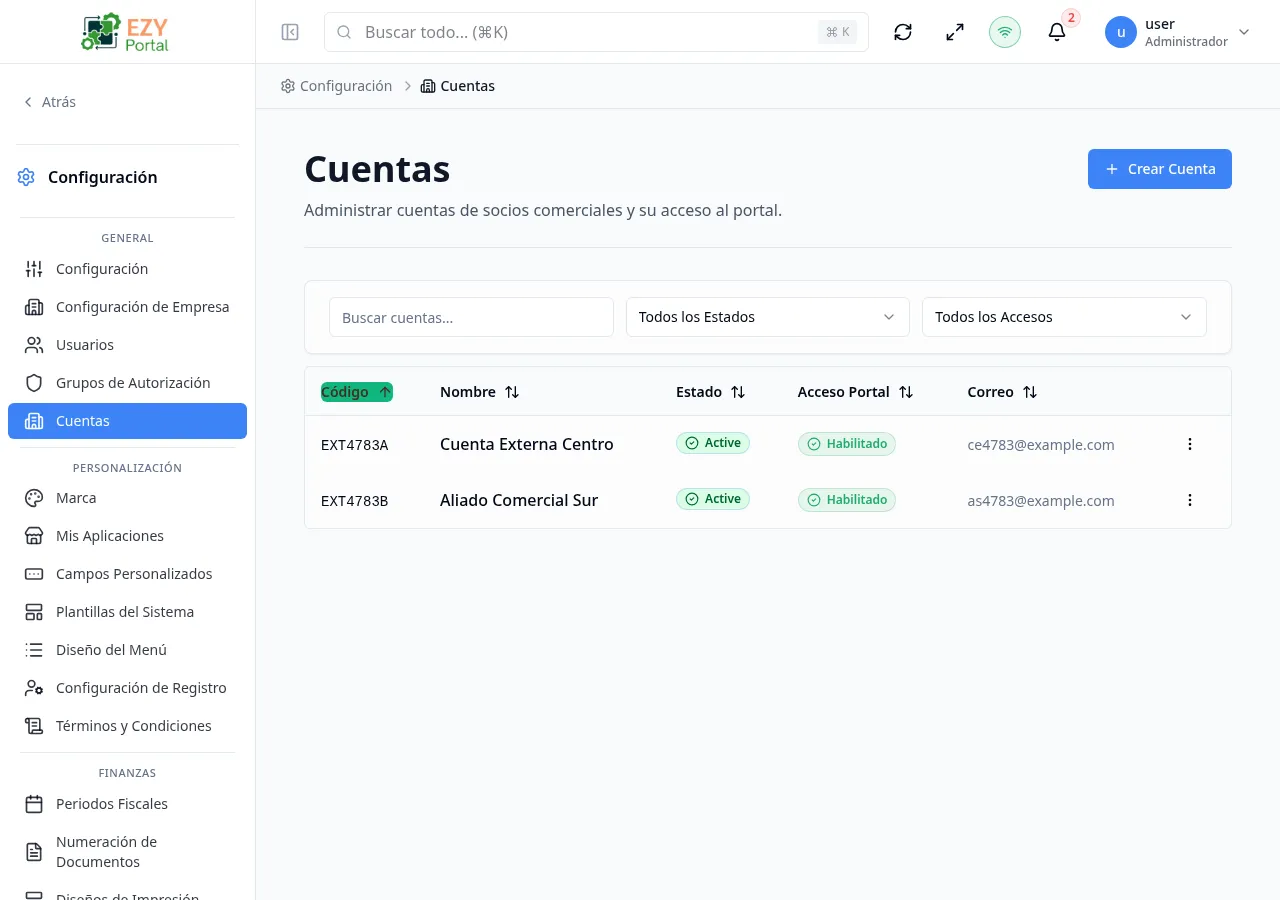Click the shield icon for Grupos de Autorización
1280x900 pixels.
[x=34, y=383]
